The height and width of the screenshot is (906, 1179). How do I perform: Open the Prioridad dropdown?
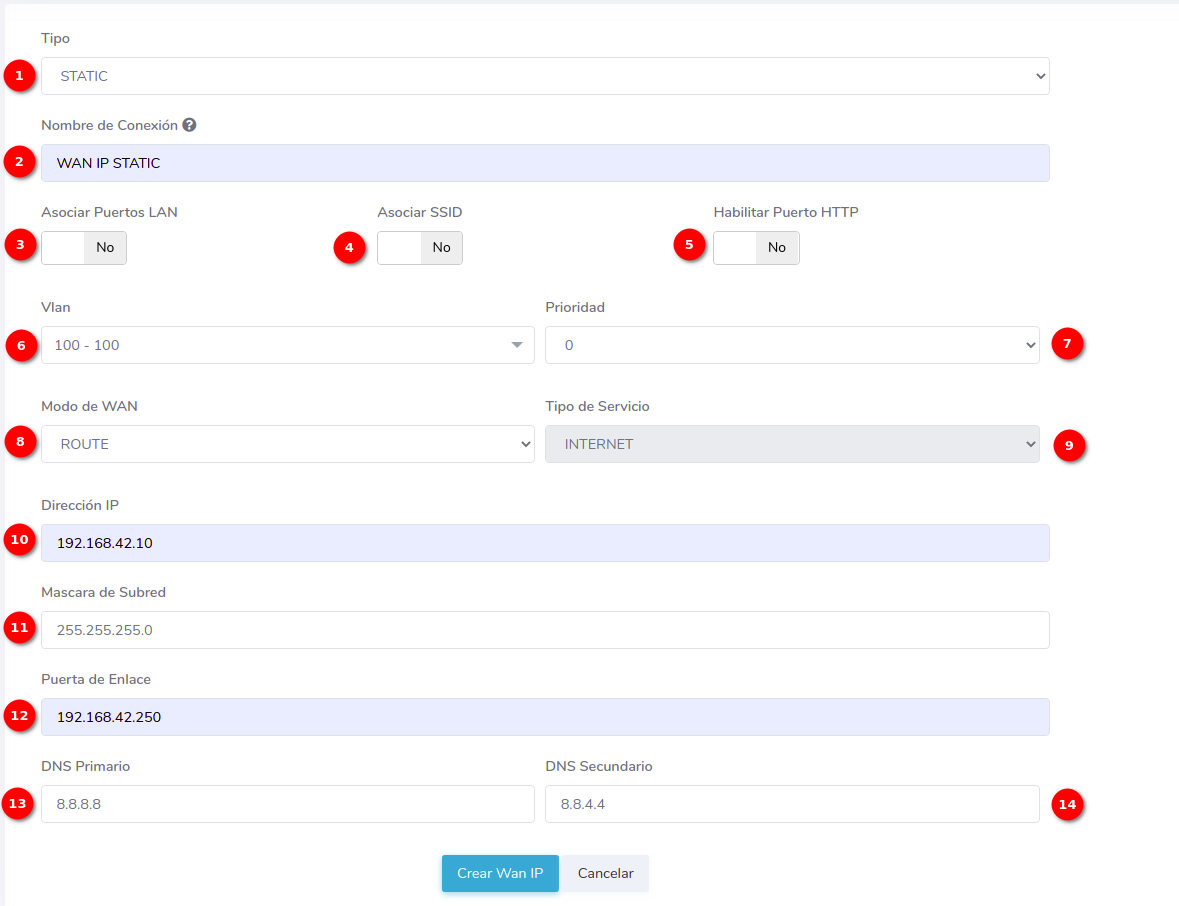pyautogui.click(x=792, y=345)
